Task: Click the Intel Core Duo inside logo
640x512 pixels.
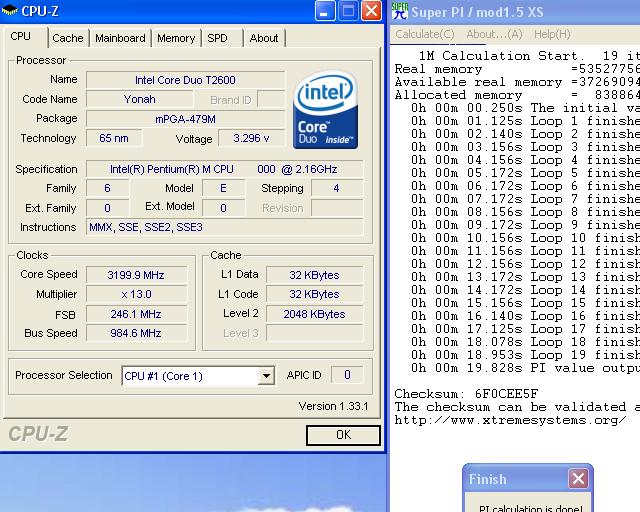Action: [x=325, y=110]
